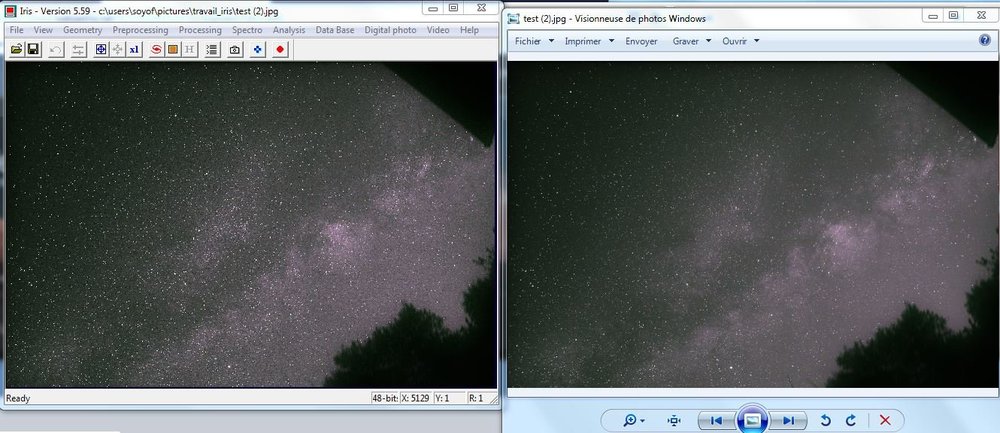The image size is (1000, 433).
Task: Open the Data Base menu in Iris
Action: pos(335,30)
